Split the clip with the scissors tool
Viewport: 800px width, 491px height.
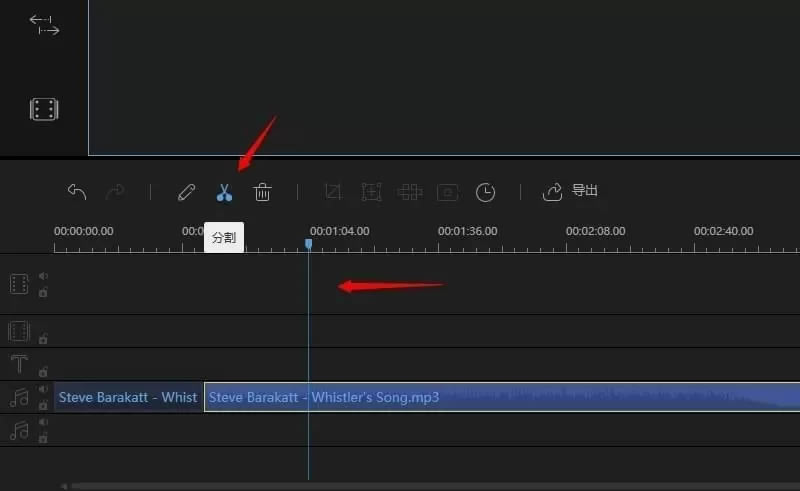(x=224, y=191)
